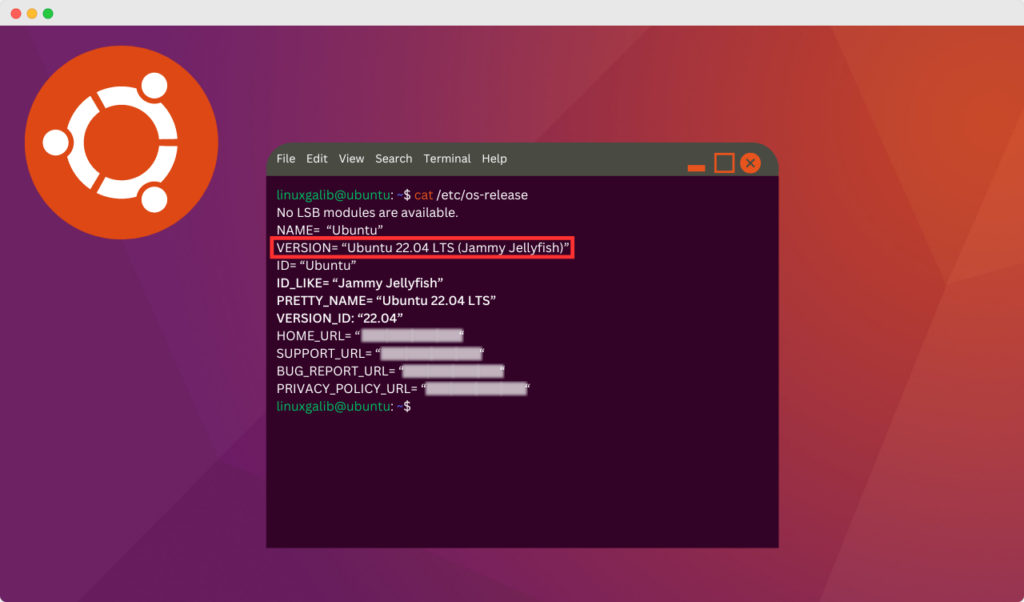Open the View menu
The height and width of the screenshot is (602, 1024).
click(x=351, y=158)
